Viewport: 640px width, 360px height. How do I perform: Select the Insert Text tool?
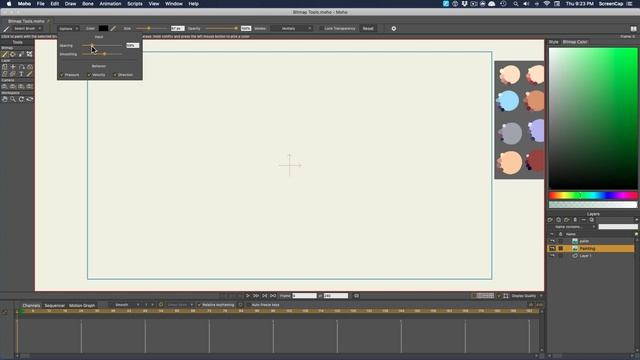point(21,74)
